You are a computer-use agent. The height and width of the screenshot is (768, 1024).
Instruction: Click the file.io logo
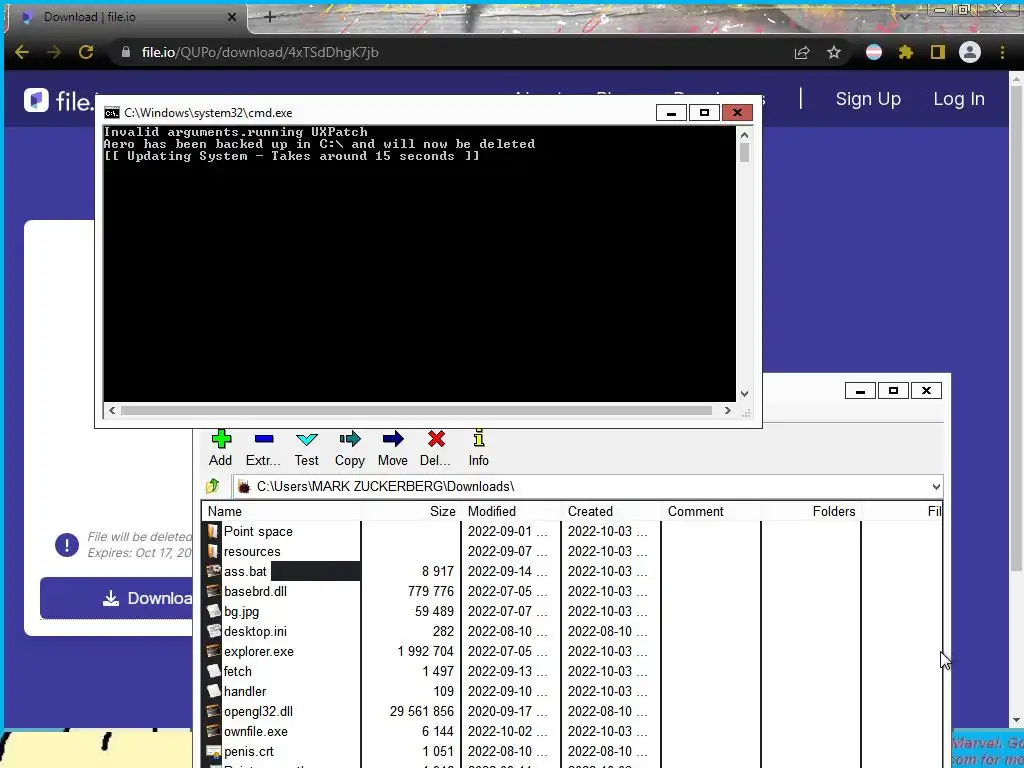[59, 101]
